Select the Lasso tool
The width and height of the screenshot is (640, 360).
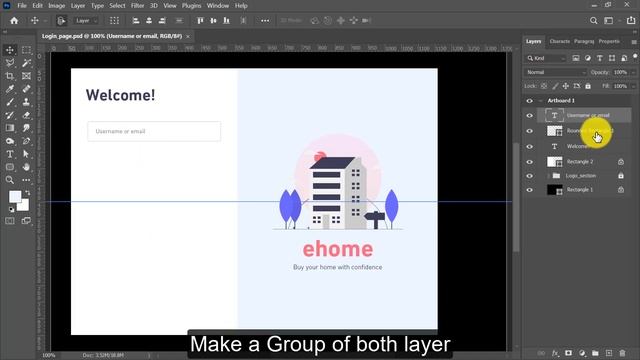click(x=10, y=63)
